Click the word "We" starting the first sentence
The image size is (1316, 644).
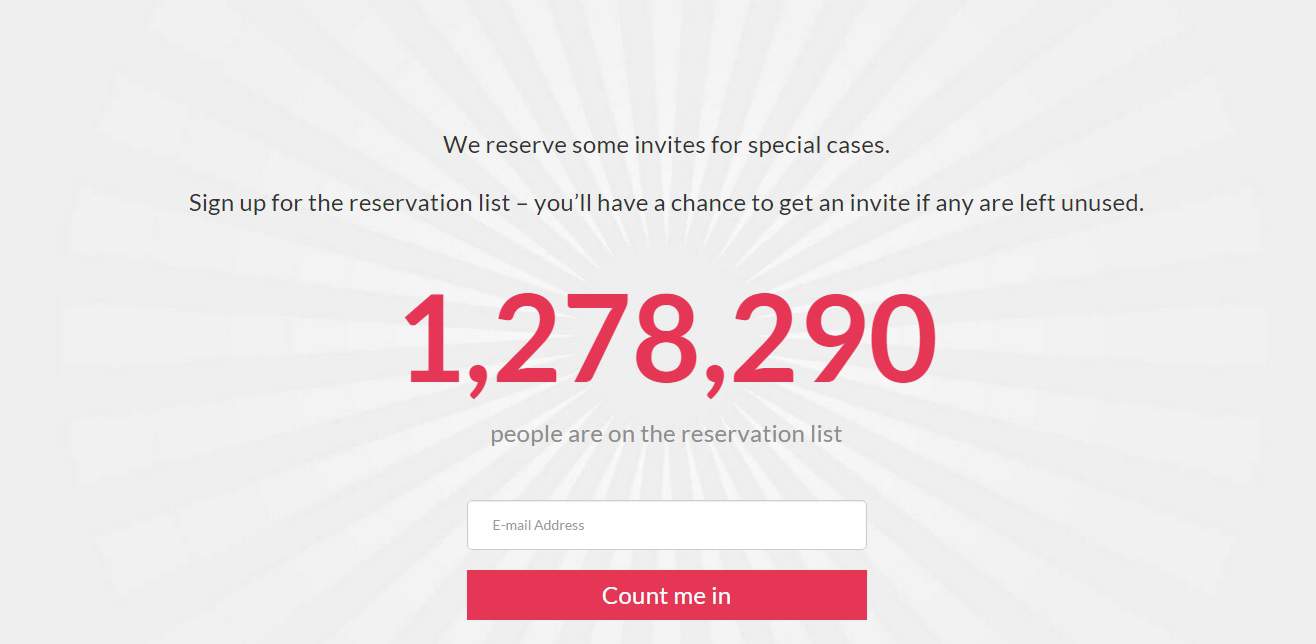(x=461, y=145)
